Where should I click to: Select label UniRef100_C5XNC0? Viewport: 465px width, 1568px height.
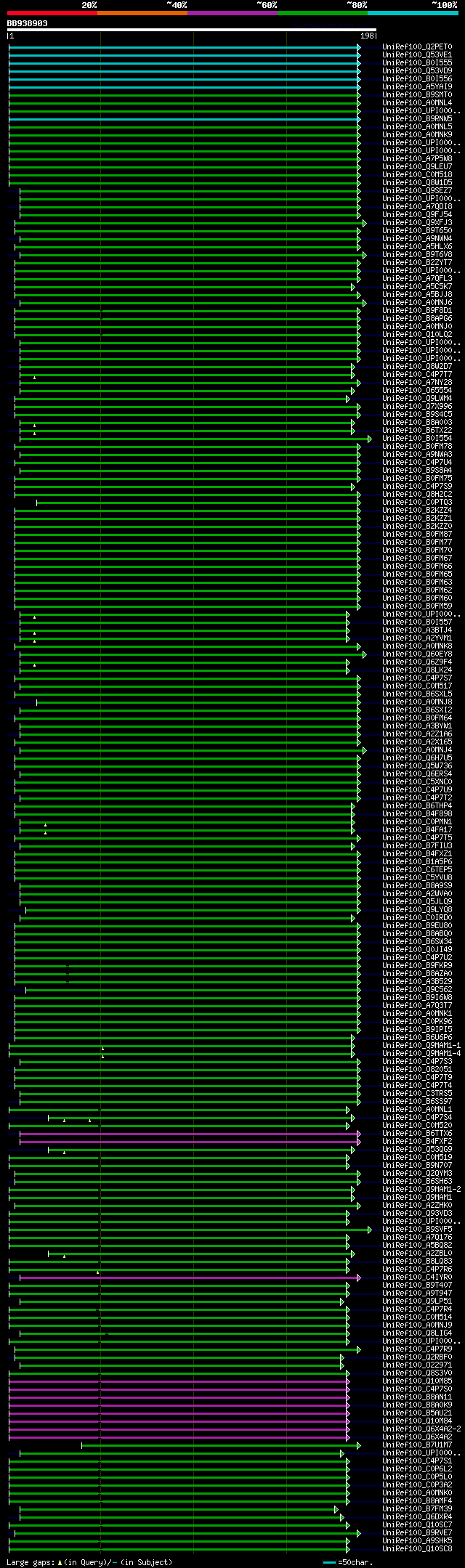[417, 782]
